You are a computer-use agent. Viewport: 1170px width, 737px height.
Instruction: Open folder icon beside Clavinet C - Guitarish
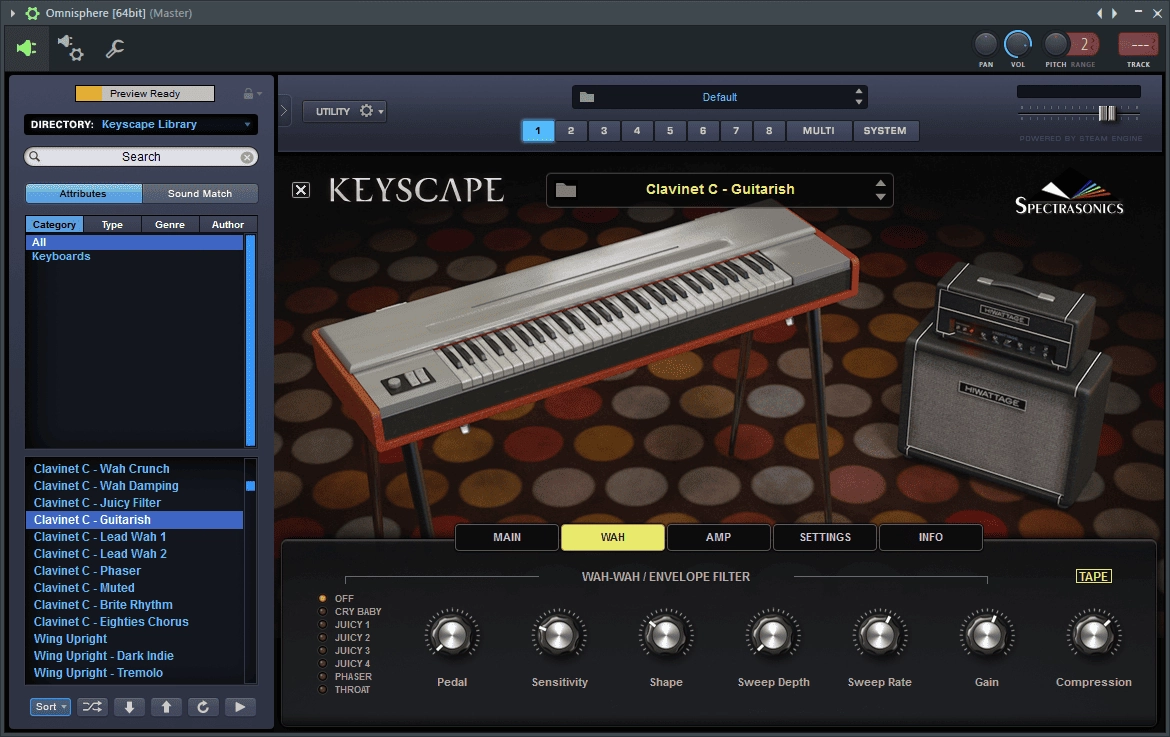tap(566, 190)
